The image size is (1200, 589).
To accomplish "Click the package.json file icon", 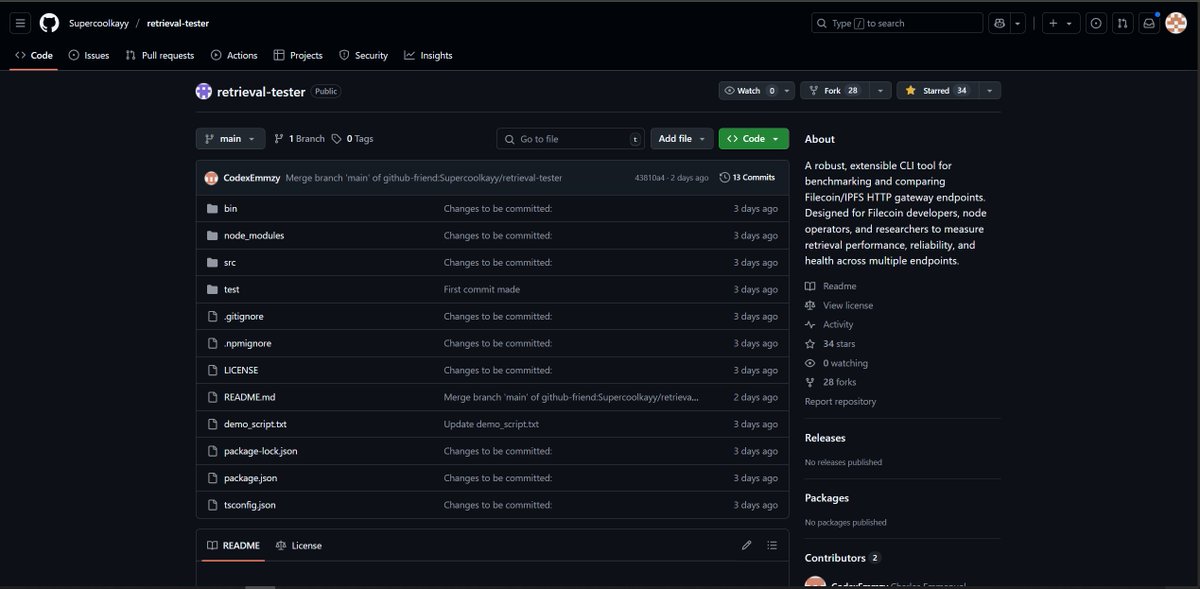I will (x=212, y=478).
